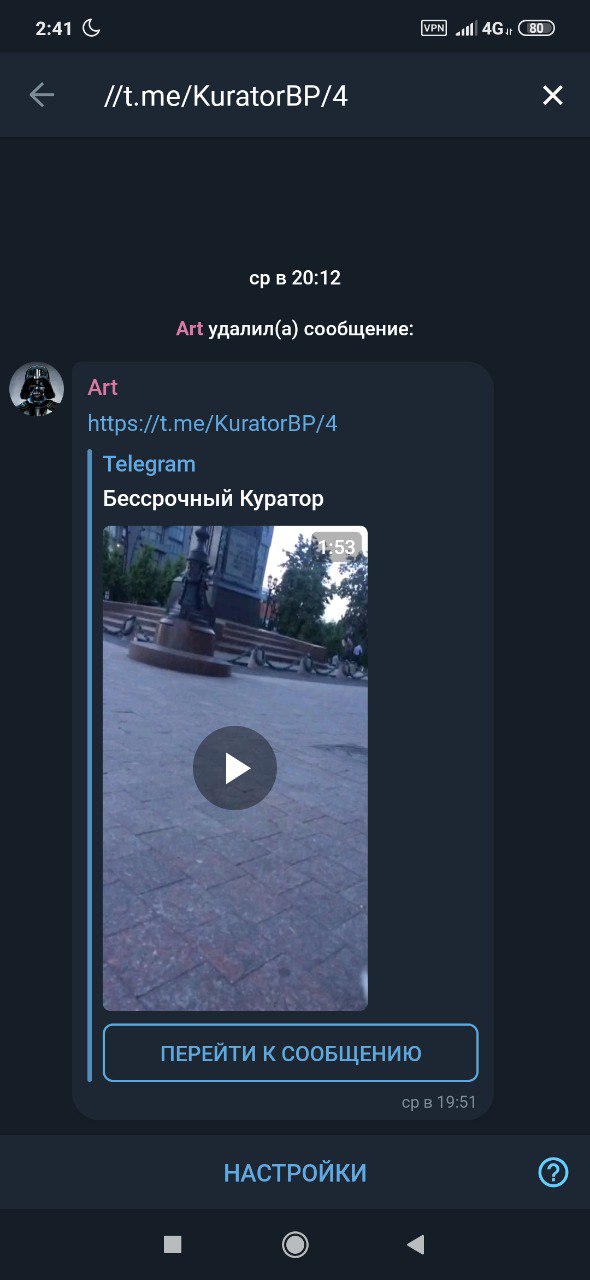Screen dimensions: 590x1280
Task: Tap the battery indicator in status bar
Action: (x=537, y=28)
